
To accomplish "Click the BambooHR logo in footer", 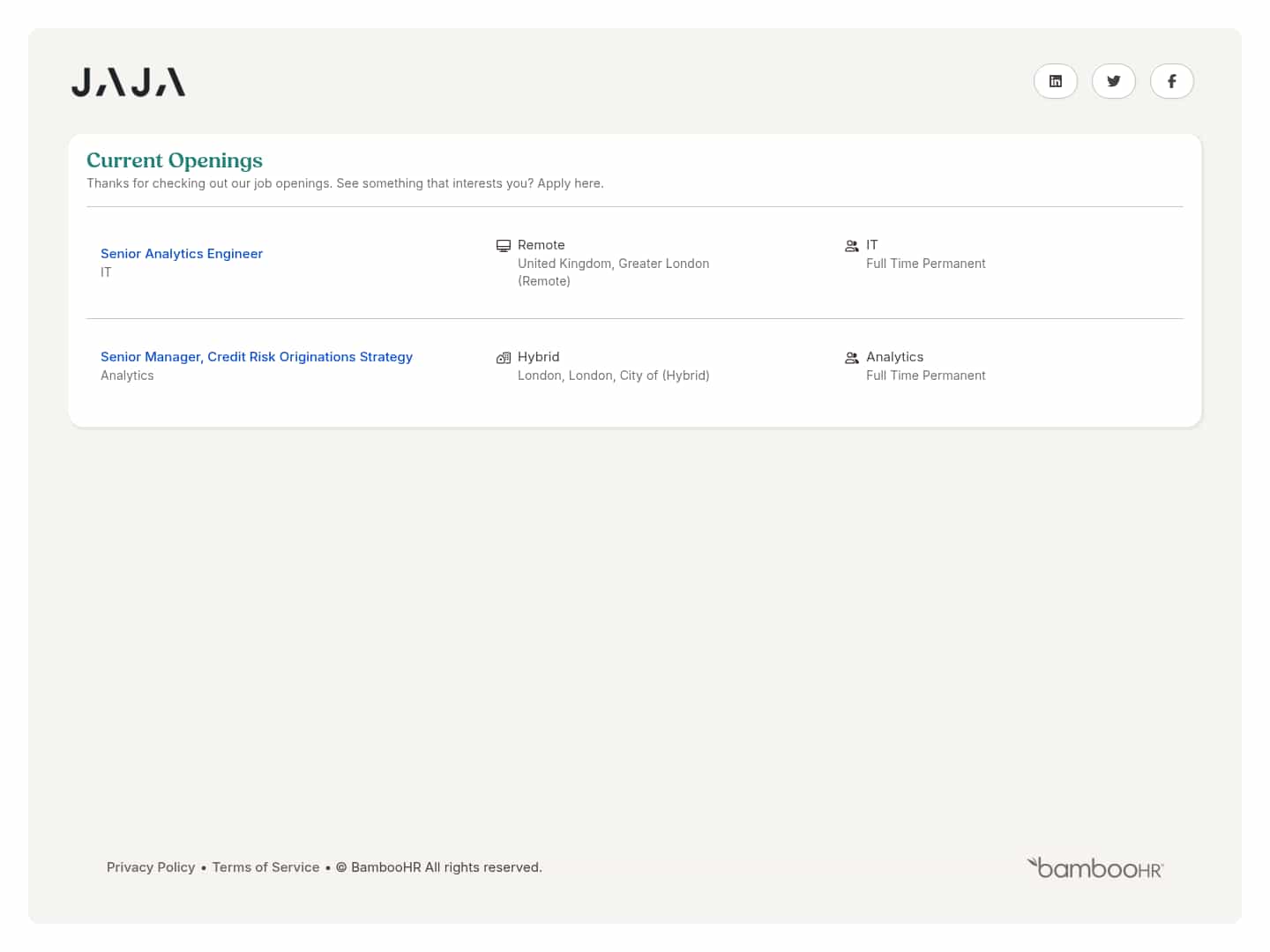I will coord(1095,868).
